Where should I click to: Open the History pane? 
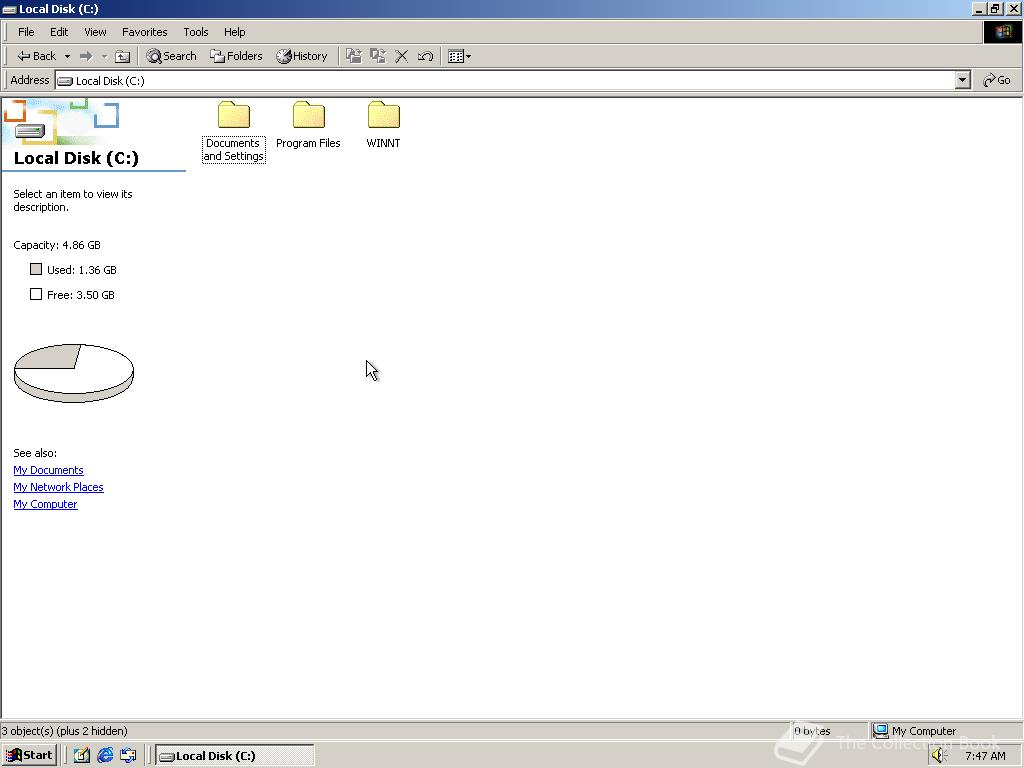302,56
